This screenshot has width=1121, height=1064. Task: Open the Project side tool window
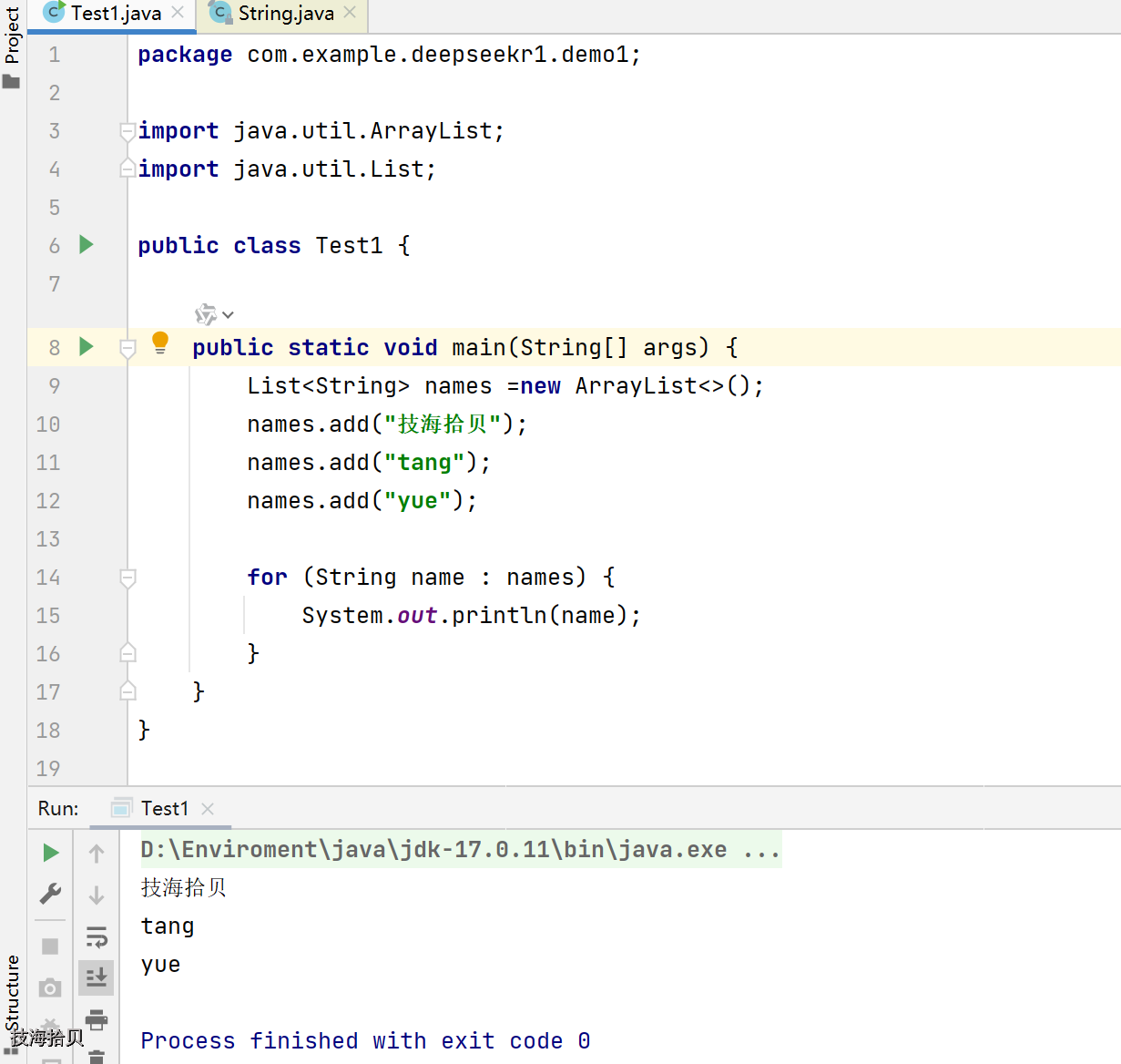(x=12, y=36)
